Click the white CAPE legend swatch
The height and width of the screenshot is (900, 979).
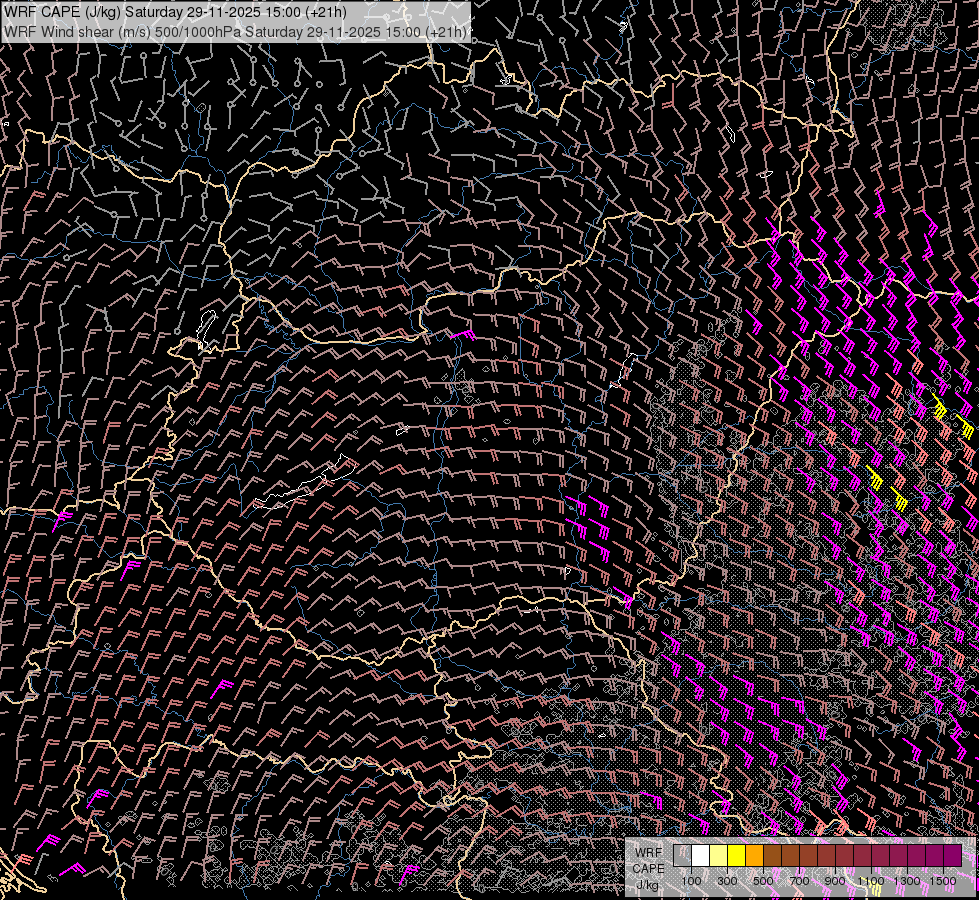pos(701,856)
